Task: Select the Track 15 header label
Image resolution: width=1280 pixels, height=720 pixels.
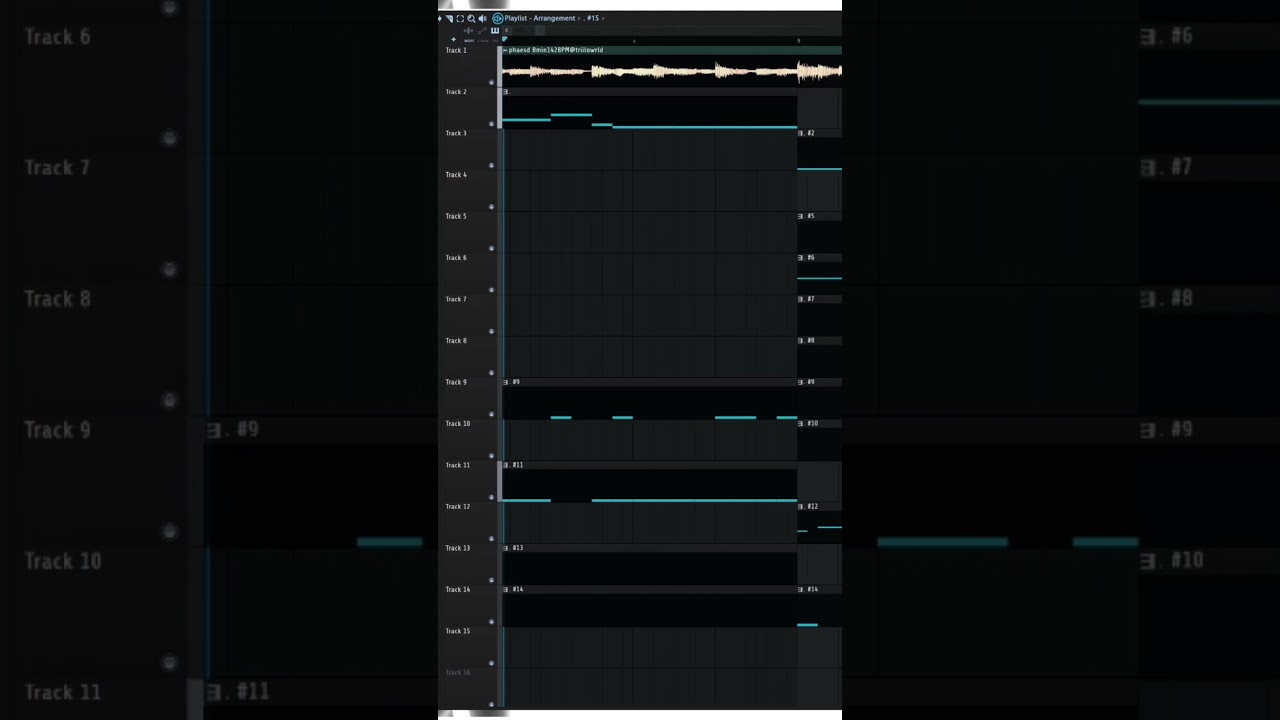Action: tap(458, 631)
